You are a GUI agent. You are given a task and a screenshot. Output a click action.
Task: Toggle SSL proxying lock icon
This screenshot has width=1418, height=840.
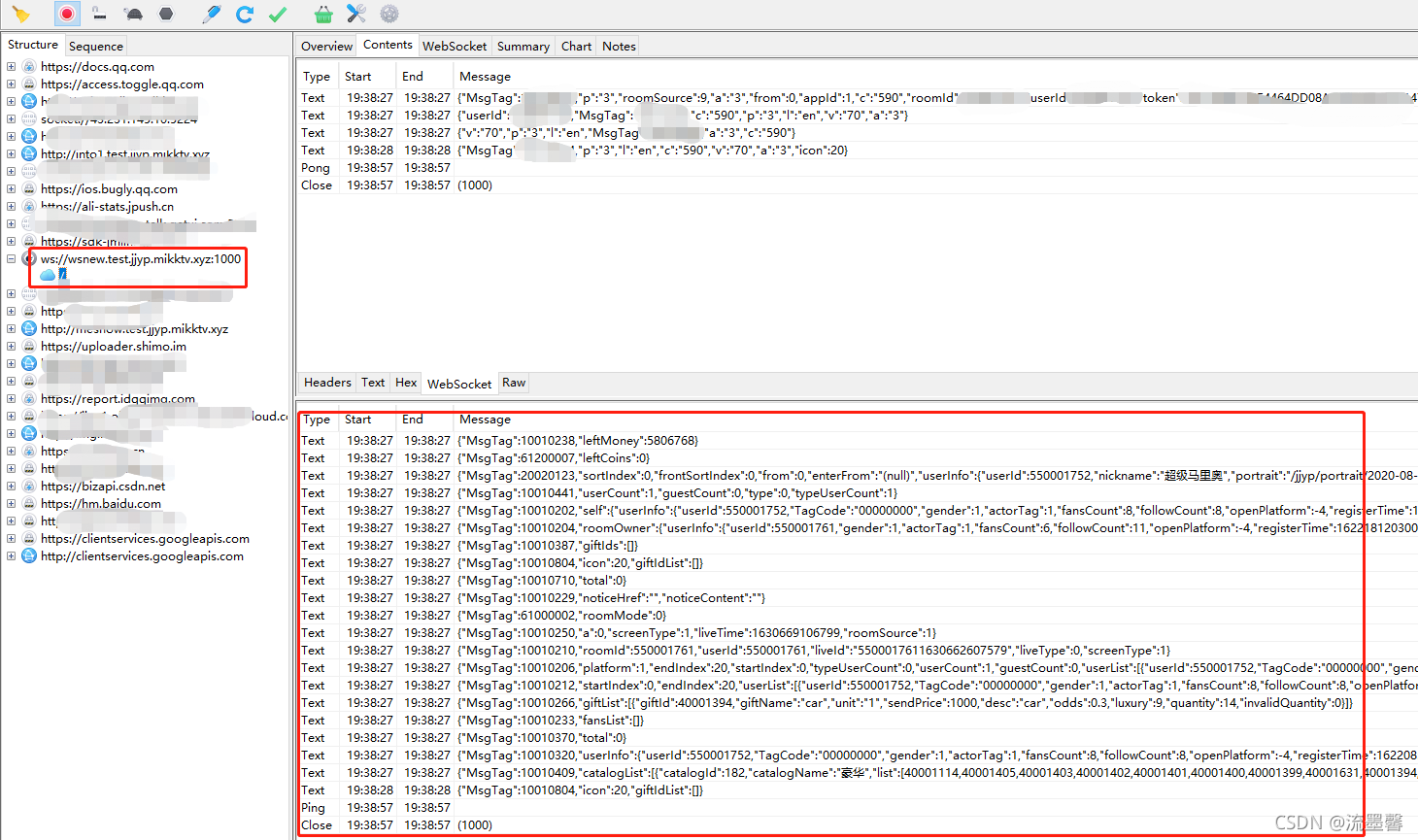(x=99, y=14)
